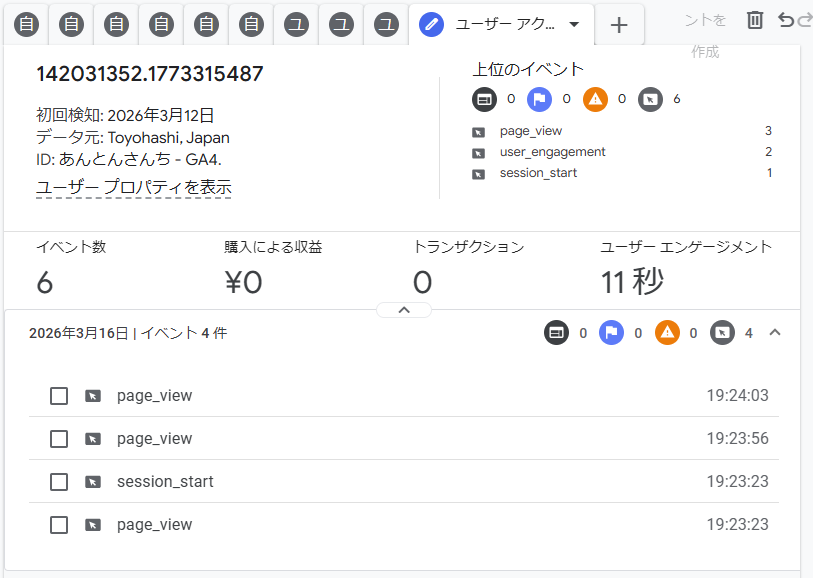The image size is (813, 578).
Task: Click the blue flag icon under 上位のイベント
Action: tap(539, 99)
